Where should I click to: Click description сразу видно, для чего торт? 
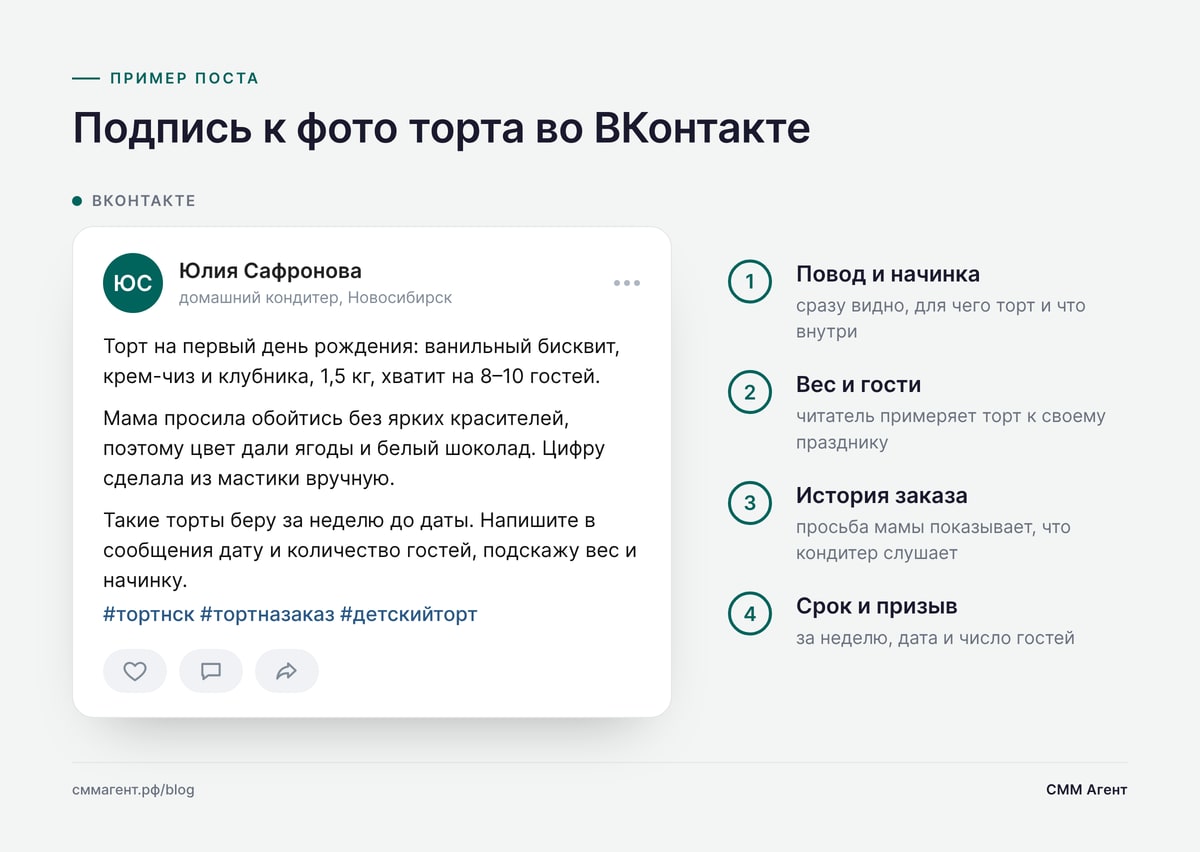click(941, 318)
